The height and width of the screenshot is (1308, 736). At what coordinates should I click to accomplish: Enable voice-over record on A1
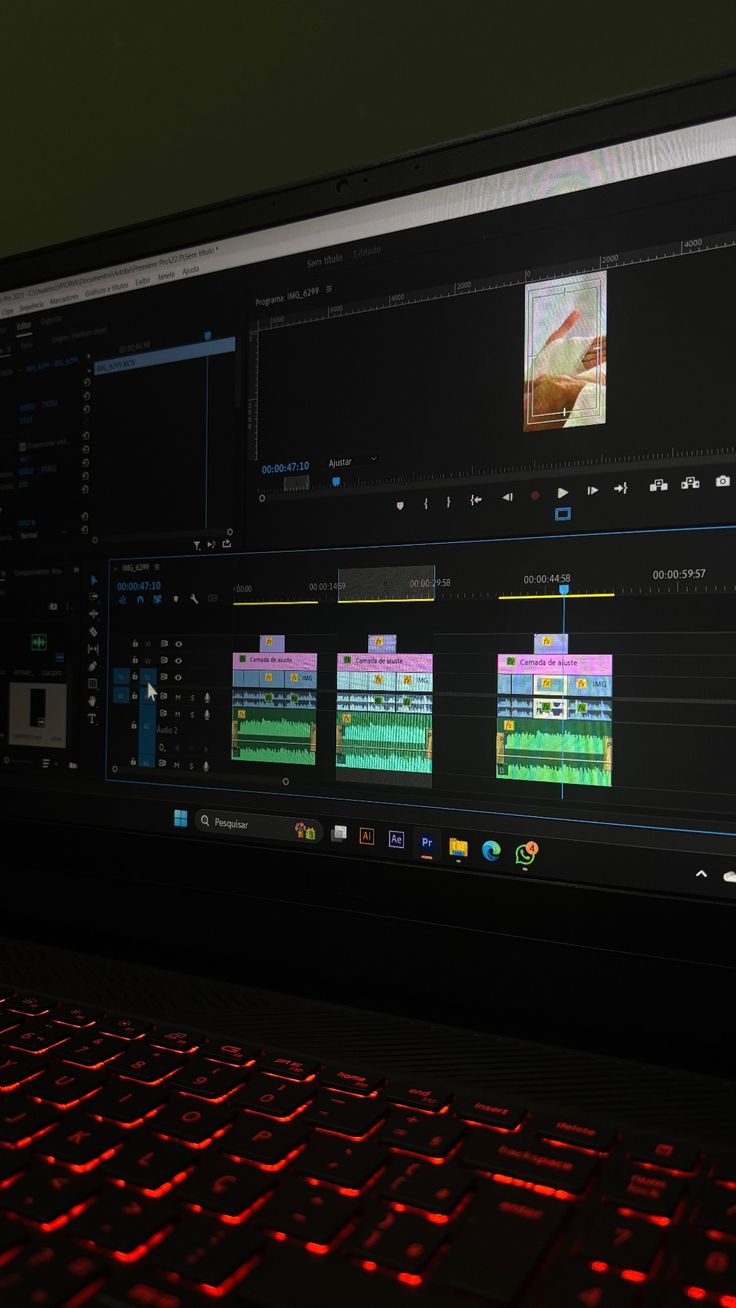click(x=207, y=697)
